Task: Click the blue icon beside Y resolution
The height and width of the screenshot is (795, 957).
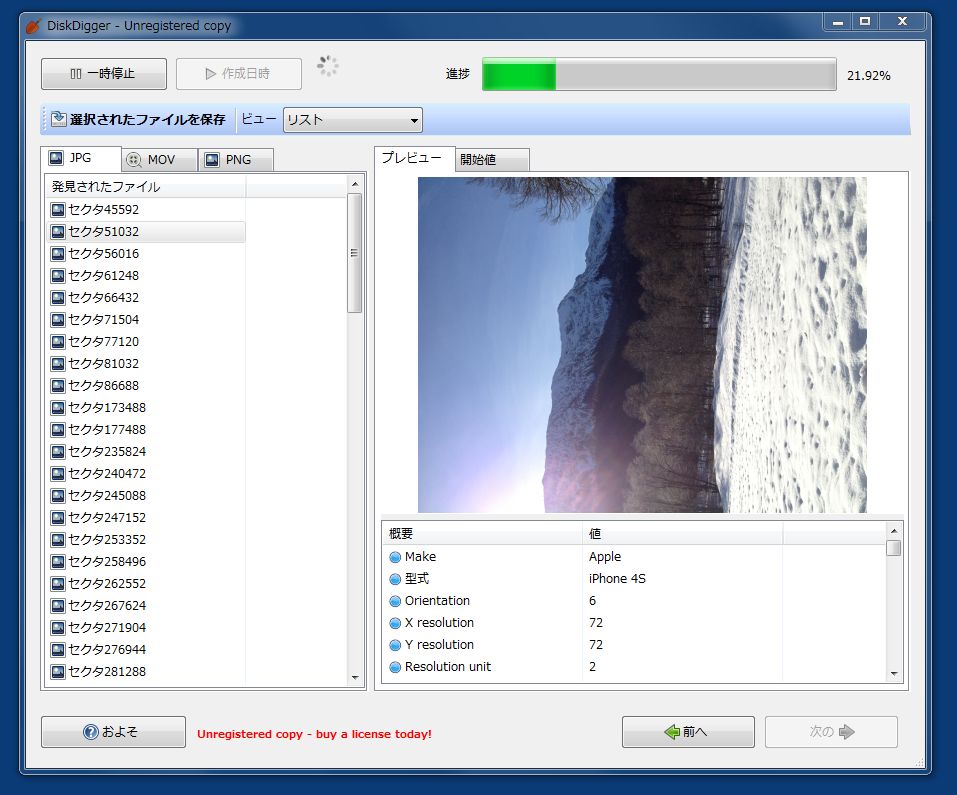Action: coord(395,645)
